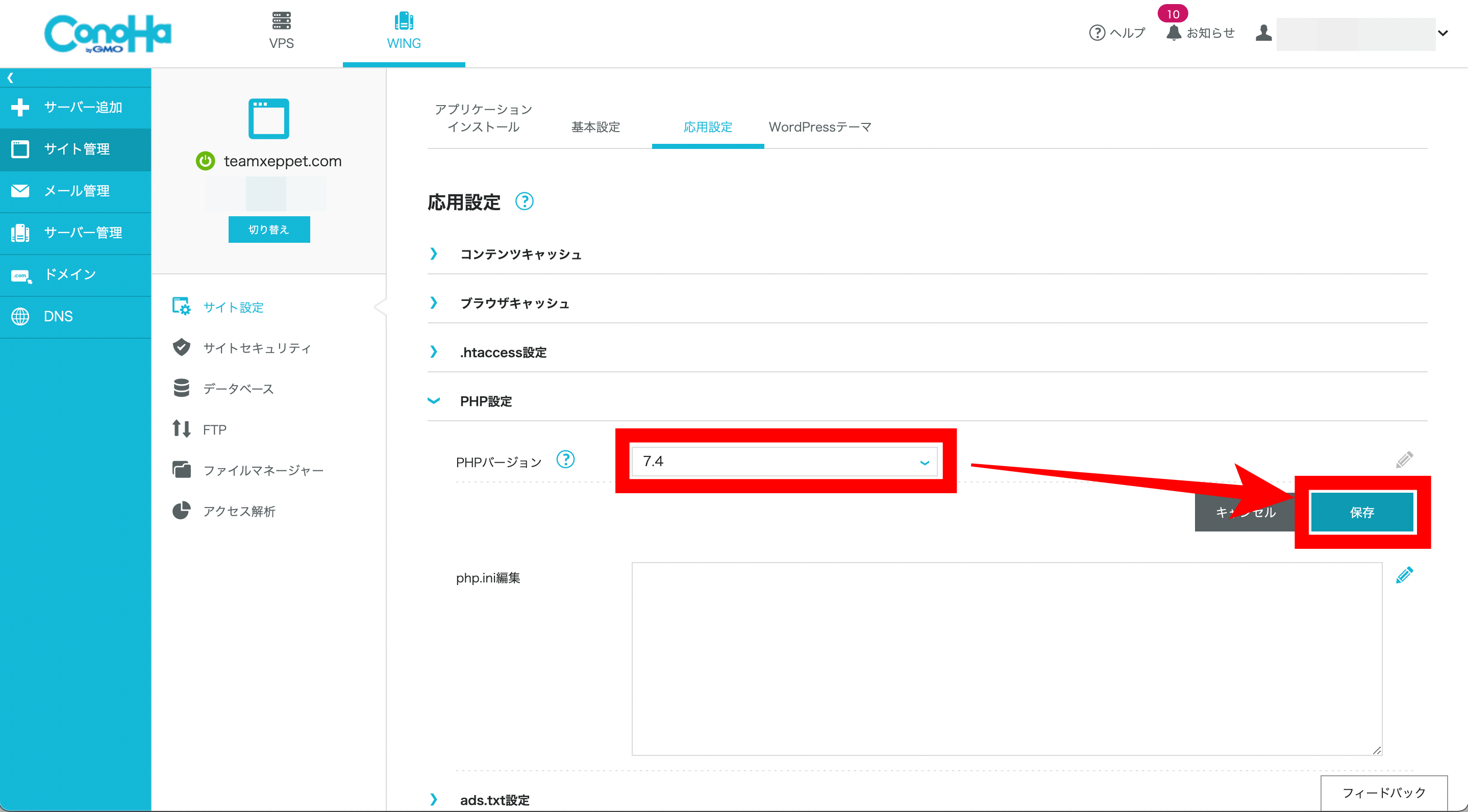Click the キャンセル button
The image size is (1468, 812).
tap(1245, 512)
